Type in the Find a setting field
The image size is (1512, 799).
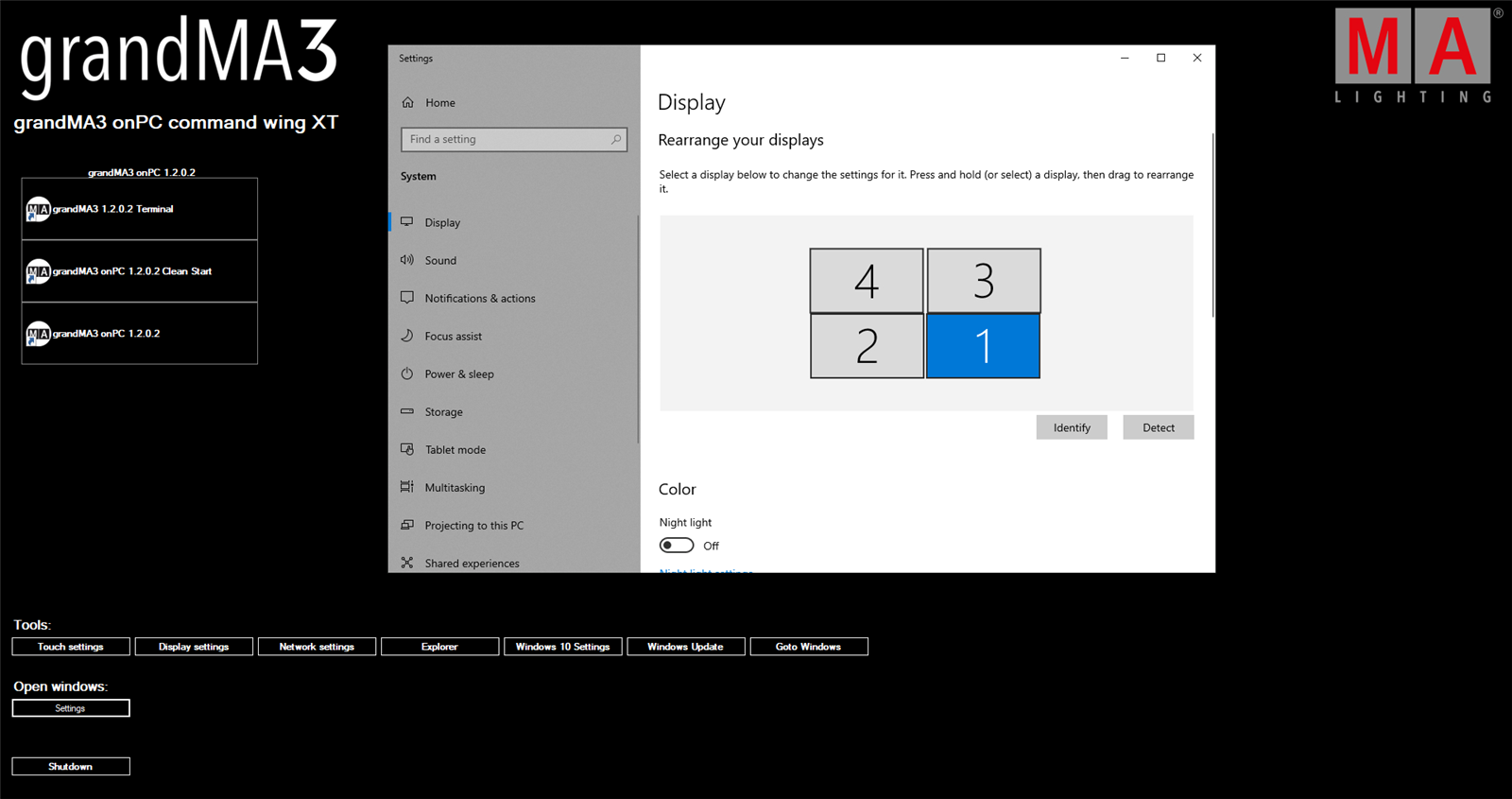pos(506,139)
